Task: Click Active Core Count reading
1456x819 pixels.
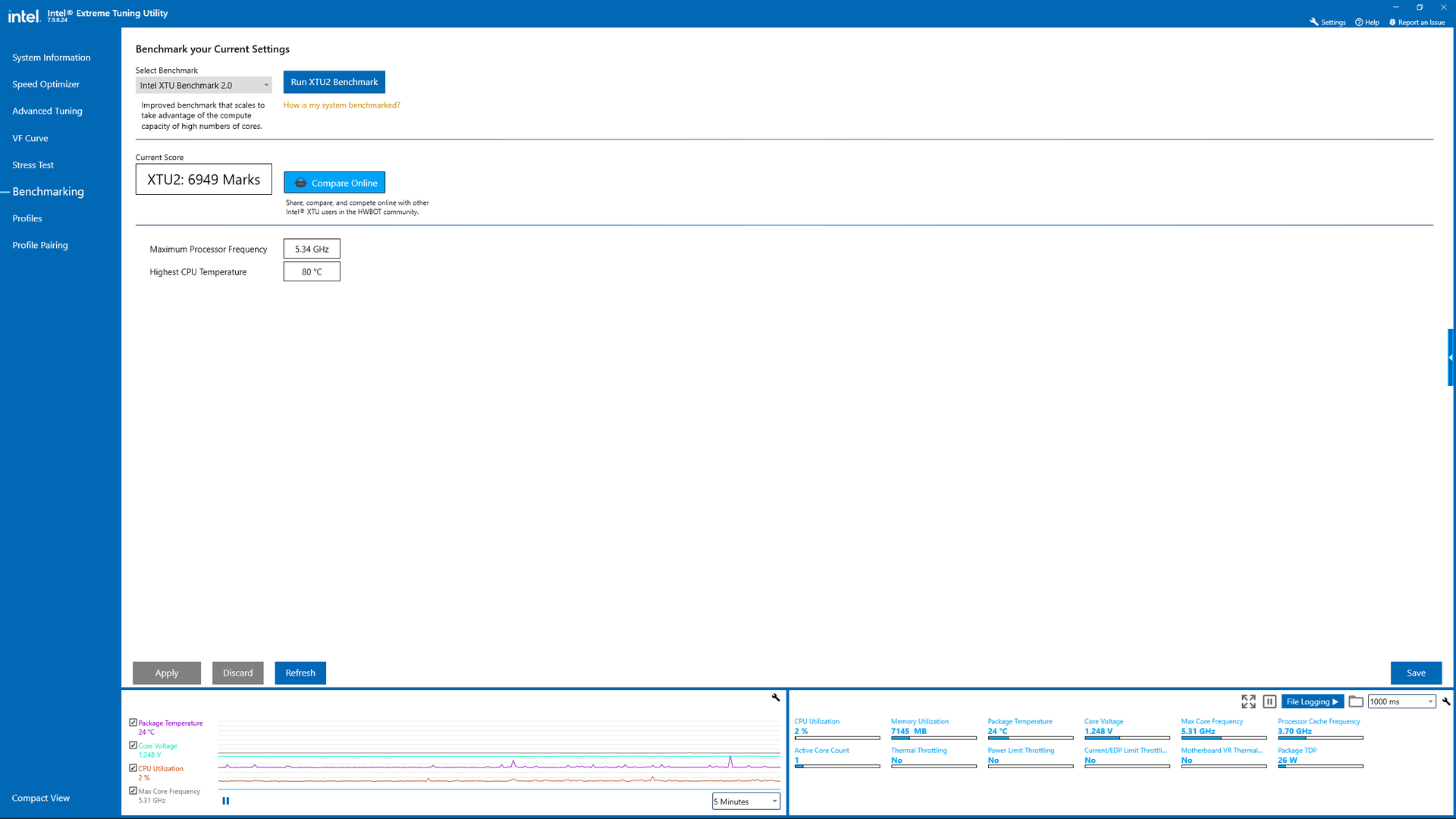Action: pyautogui.click(x=797, y=760)
